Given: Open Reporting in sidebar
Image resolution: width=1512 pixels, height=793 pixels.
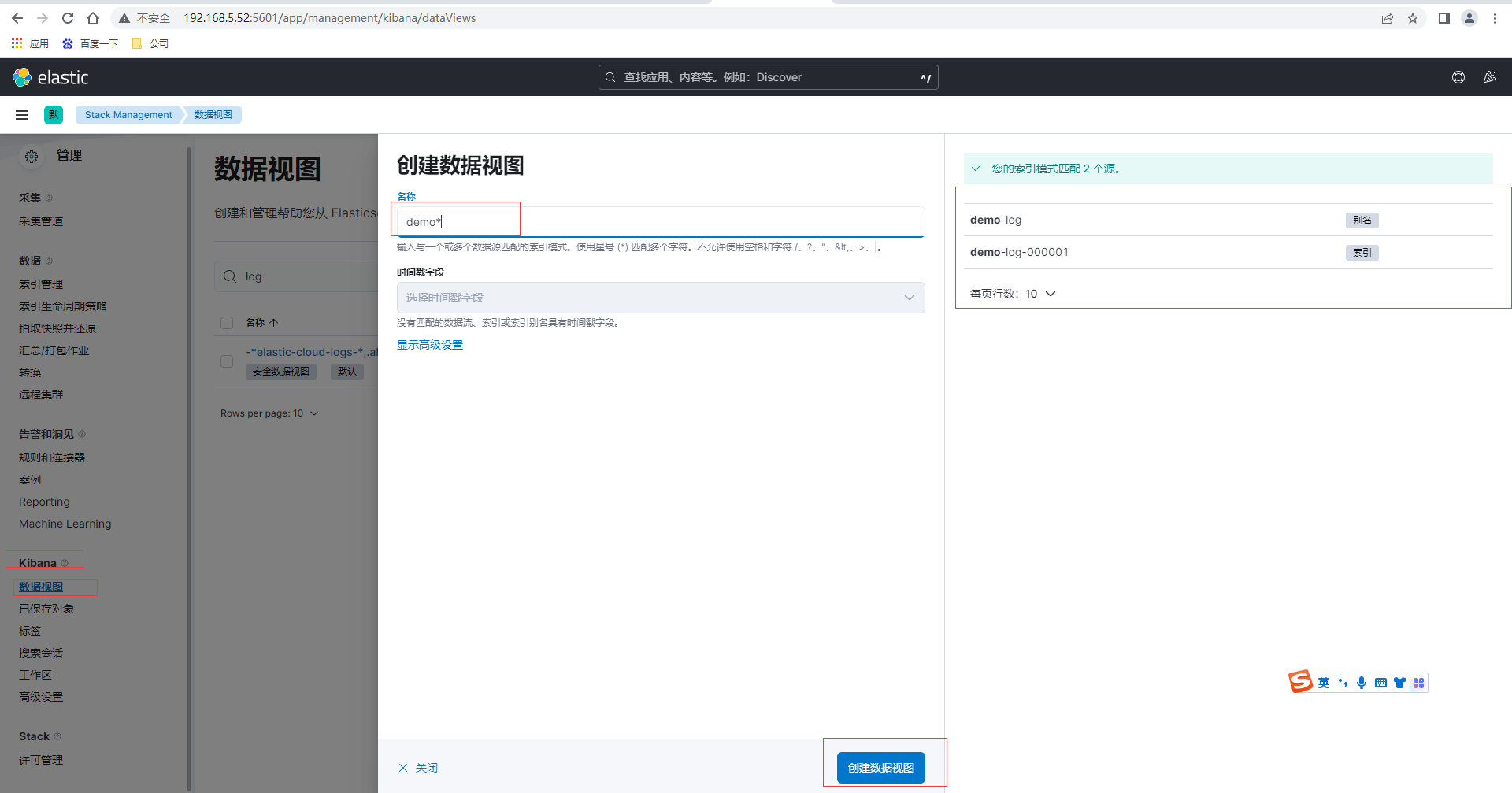Looking at the screenshot, I should click(x=44, y=502).
